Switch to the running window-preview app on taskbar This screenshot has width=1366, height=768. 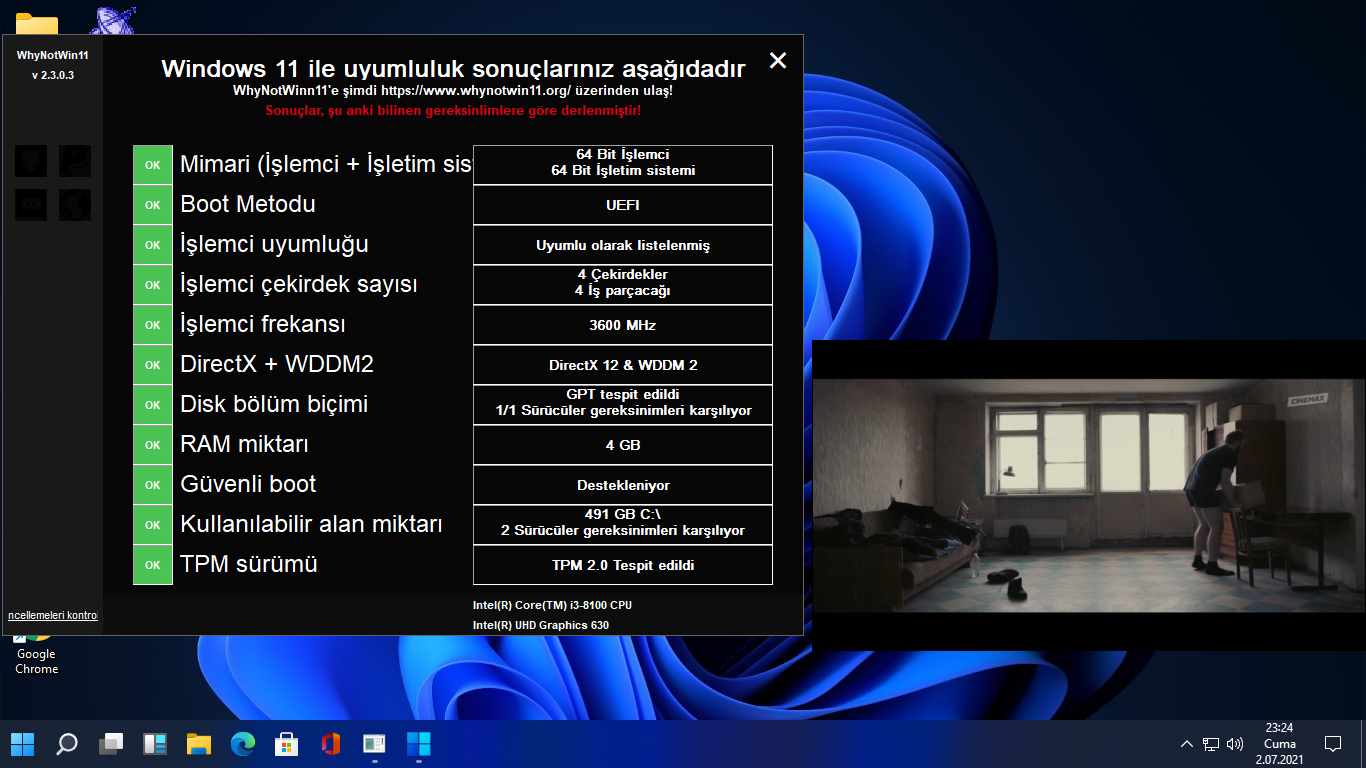click(x=375, y=744)
